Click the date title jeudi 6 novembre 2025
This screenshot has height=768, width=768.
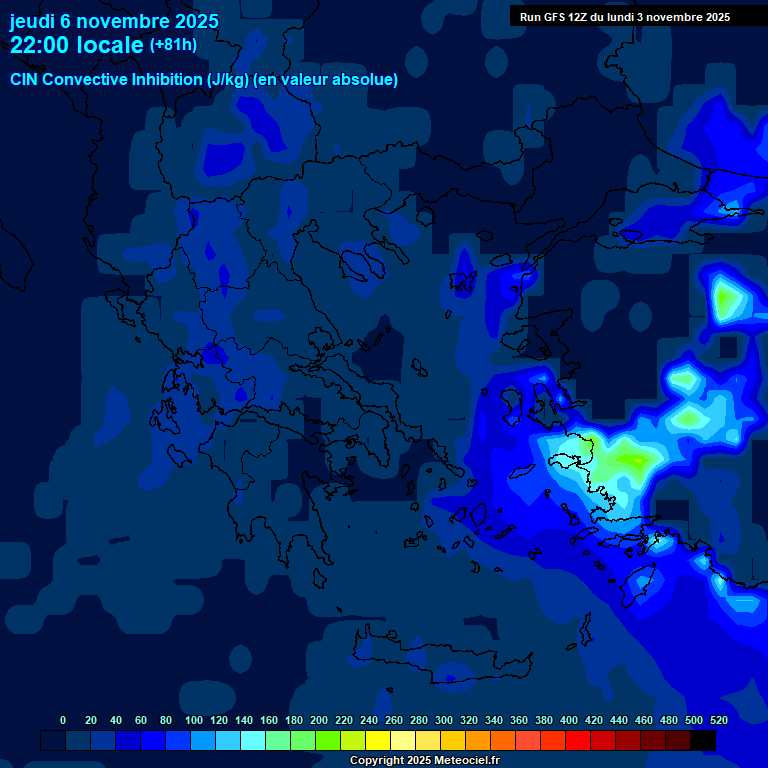114,21
